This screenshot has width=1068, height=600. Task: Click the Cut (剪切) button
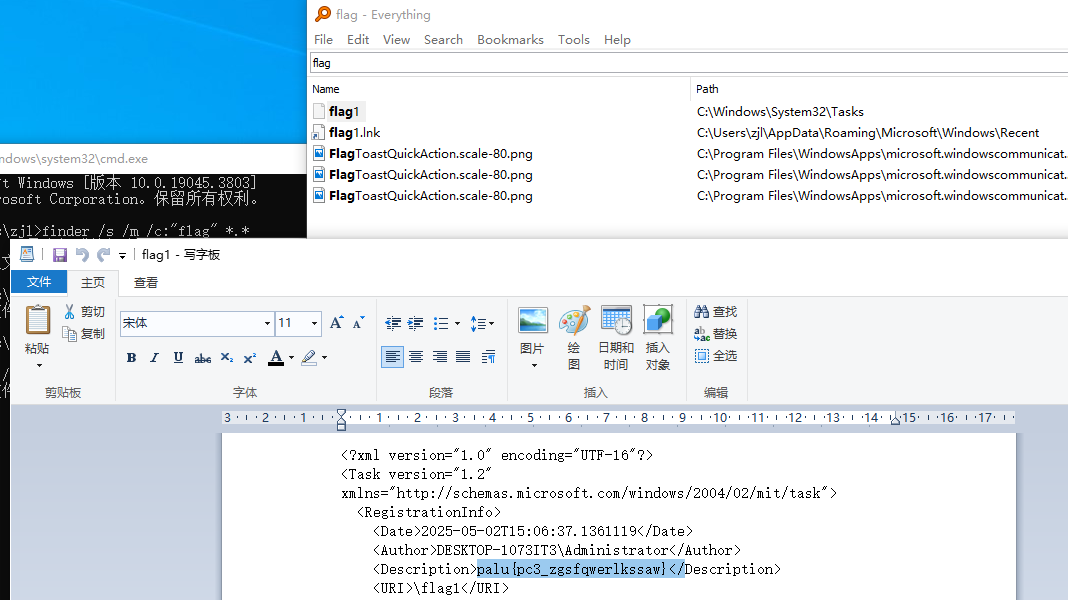pos(85,312)
